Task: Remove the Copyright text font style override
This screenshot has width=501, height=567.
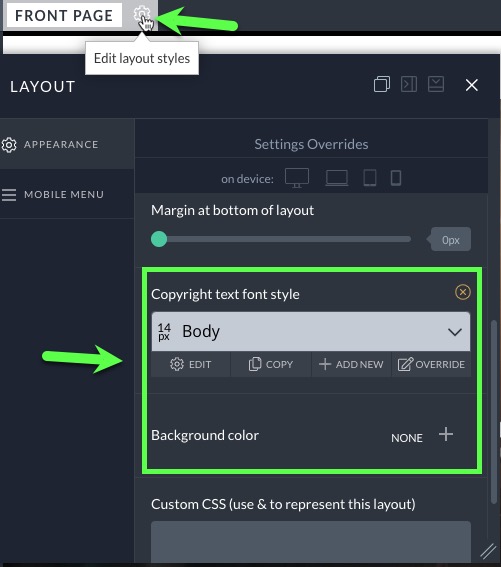Action: pyautogui.click(x=463, y=292)
